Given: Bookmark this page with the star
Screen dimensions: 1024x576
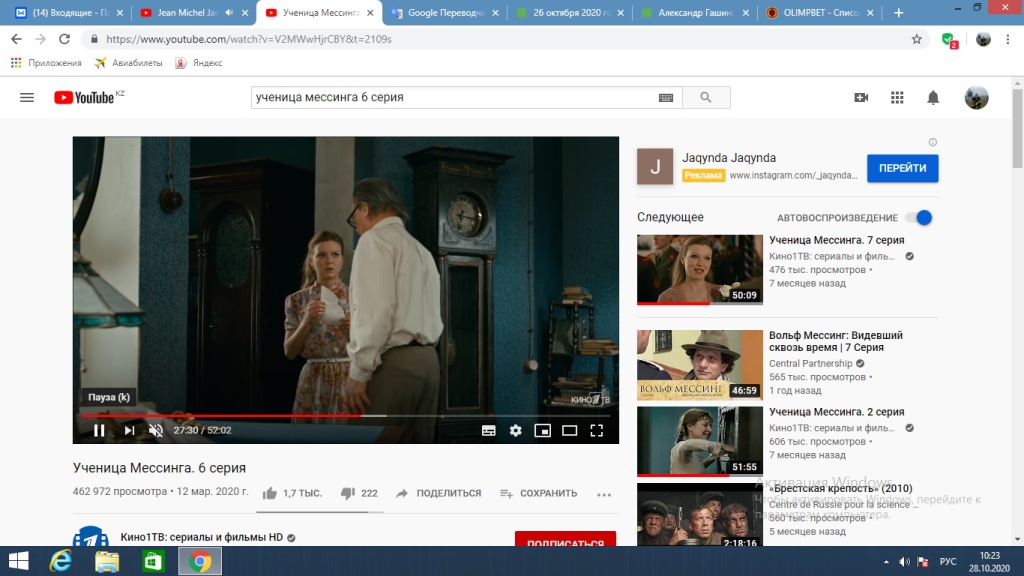Looking at the screenshot, I should point(917,39).
